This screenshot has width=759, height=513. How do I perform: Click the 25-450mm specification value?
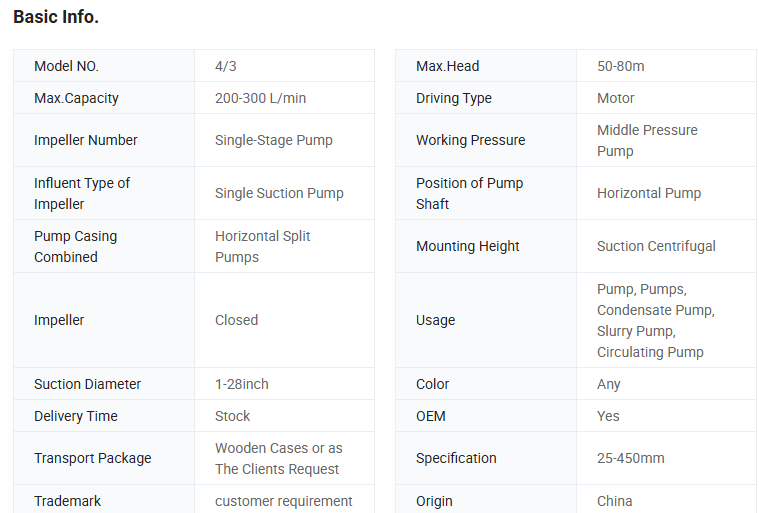[631, 458]
